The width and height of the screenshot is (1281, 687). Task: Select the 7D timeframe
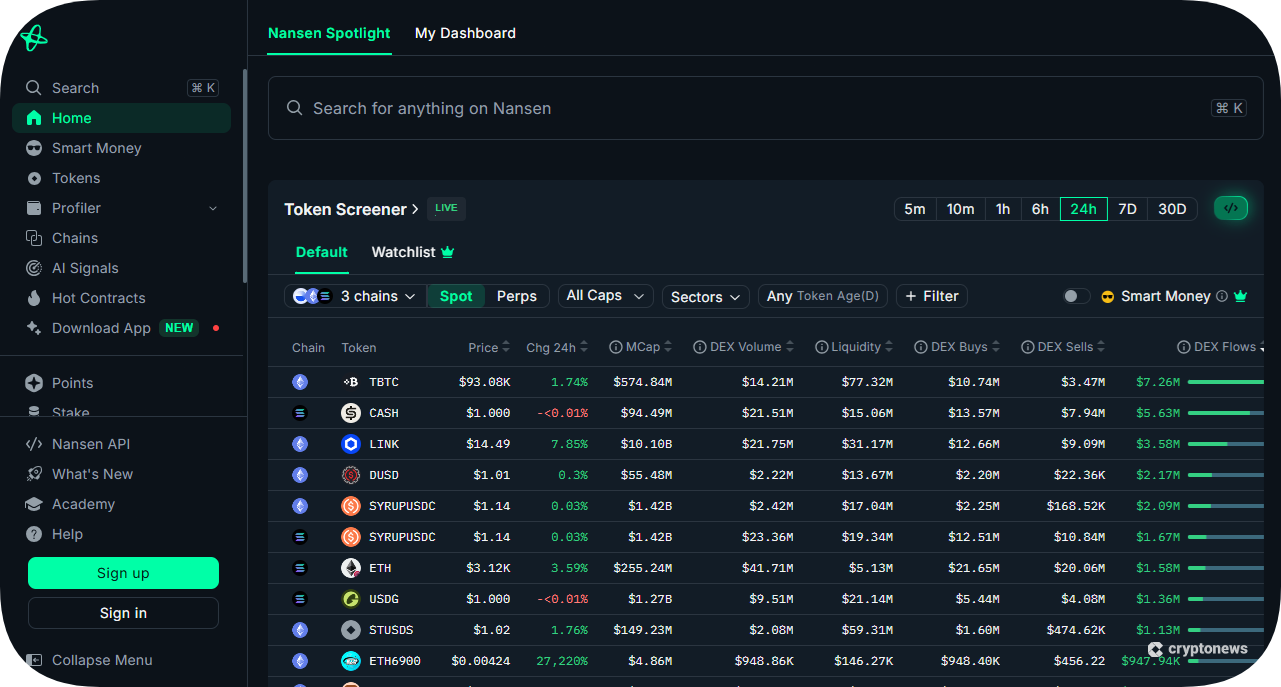click(1127, 208)
